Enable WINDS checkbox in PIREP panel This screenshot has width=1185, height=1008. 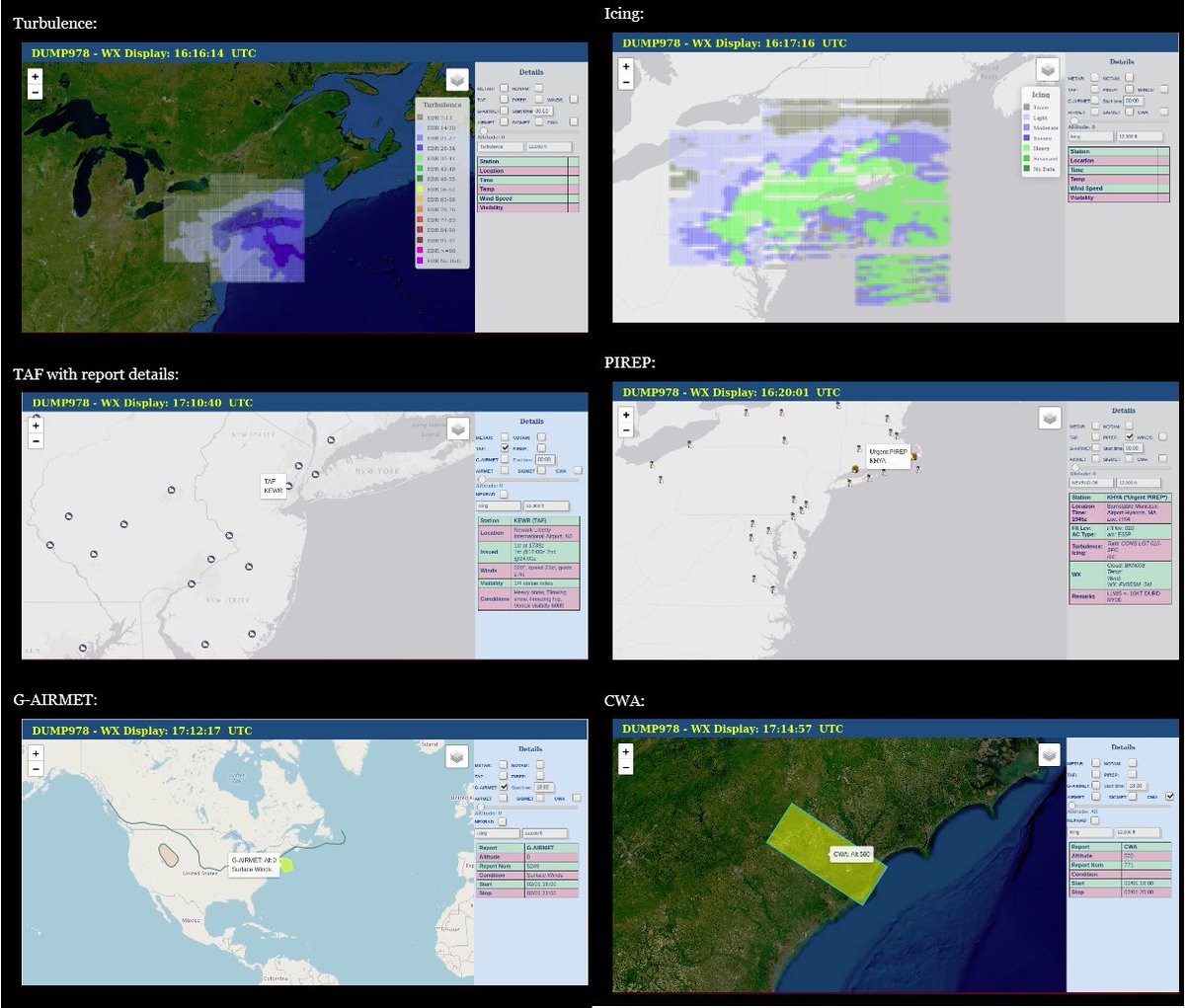1162,436
